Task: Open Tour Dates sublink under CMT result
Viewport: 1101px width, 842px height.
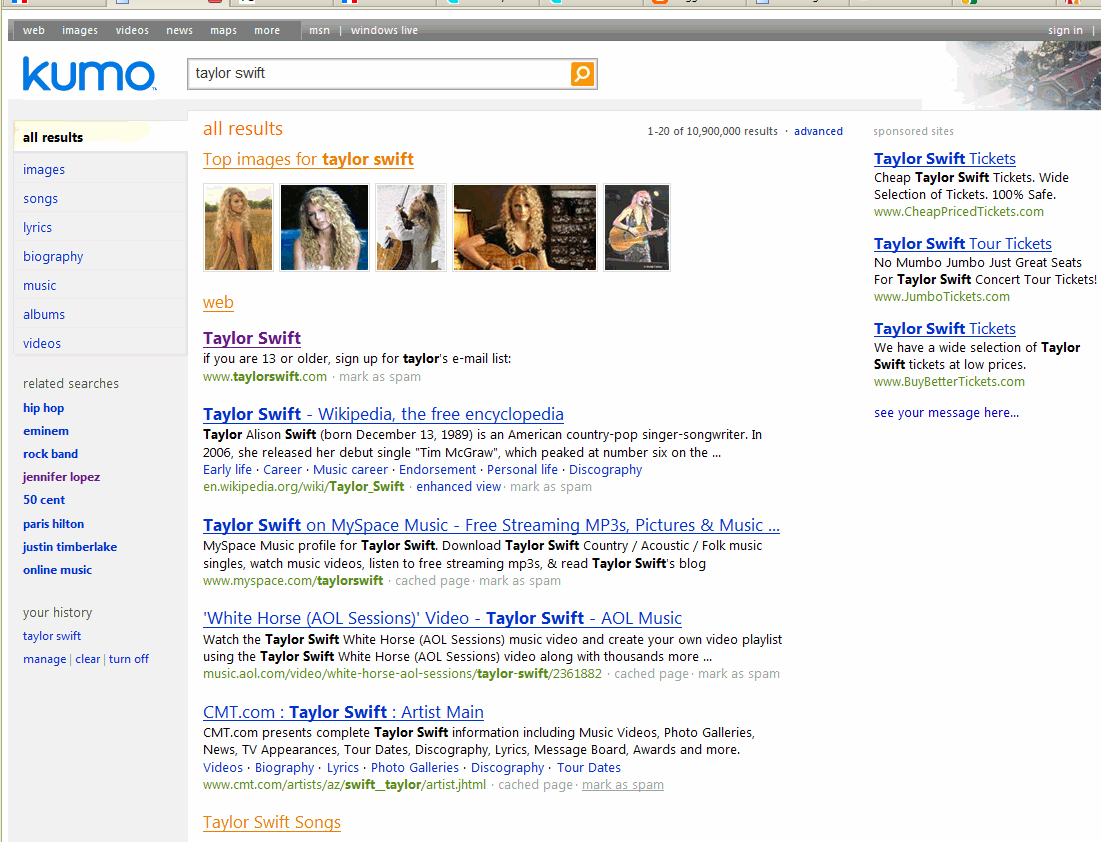Action: 589,768
